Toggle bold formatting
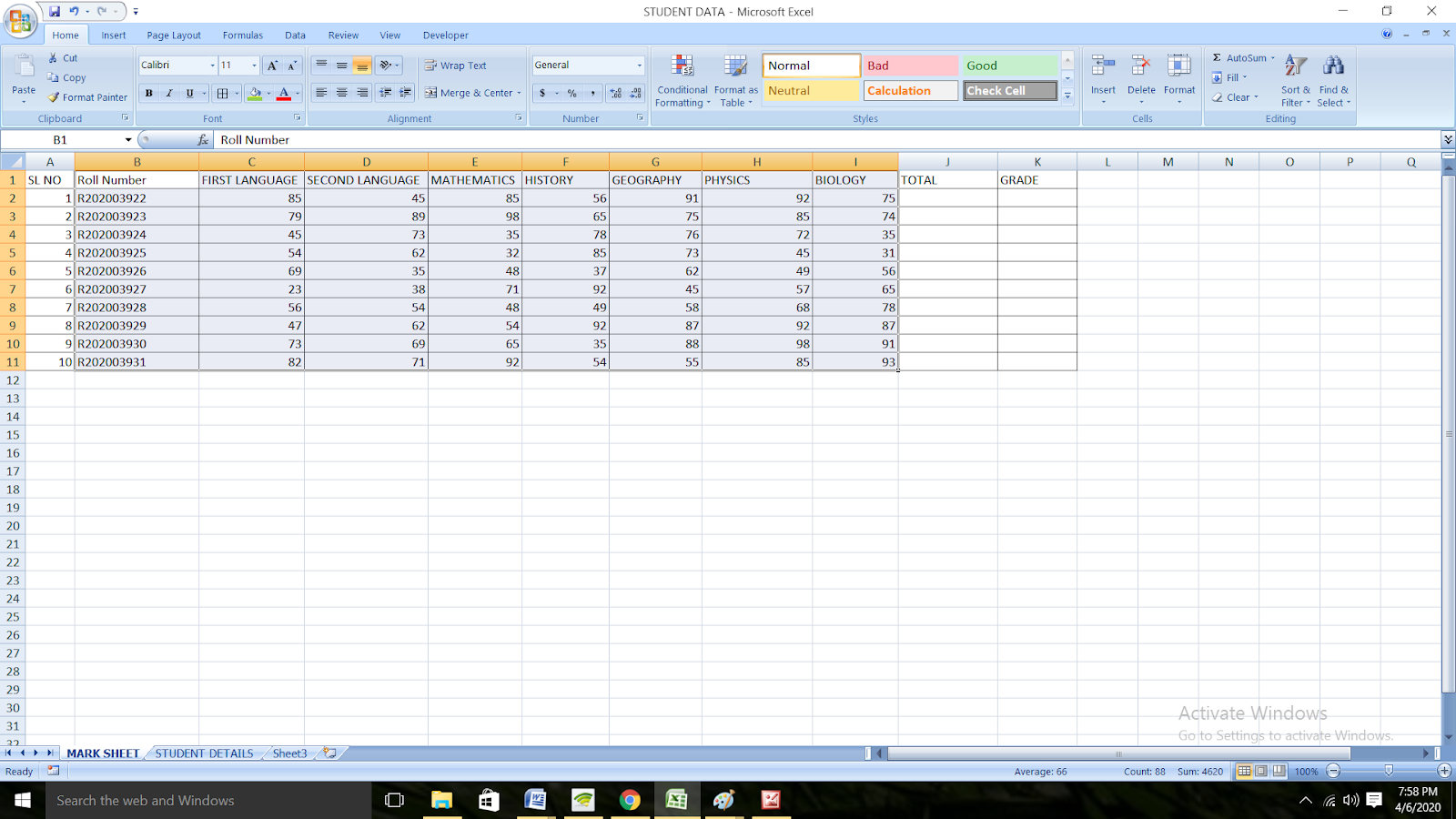 coord(147,92)
